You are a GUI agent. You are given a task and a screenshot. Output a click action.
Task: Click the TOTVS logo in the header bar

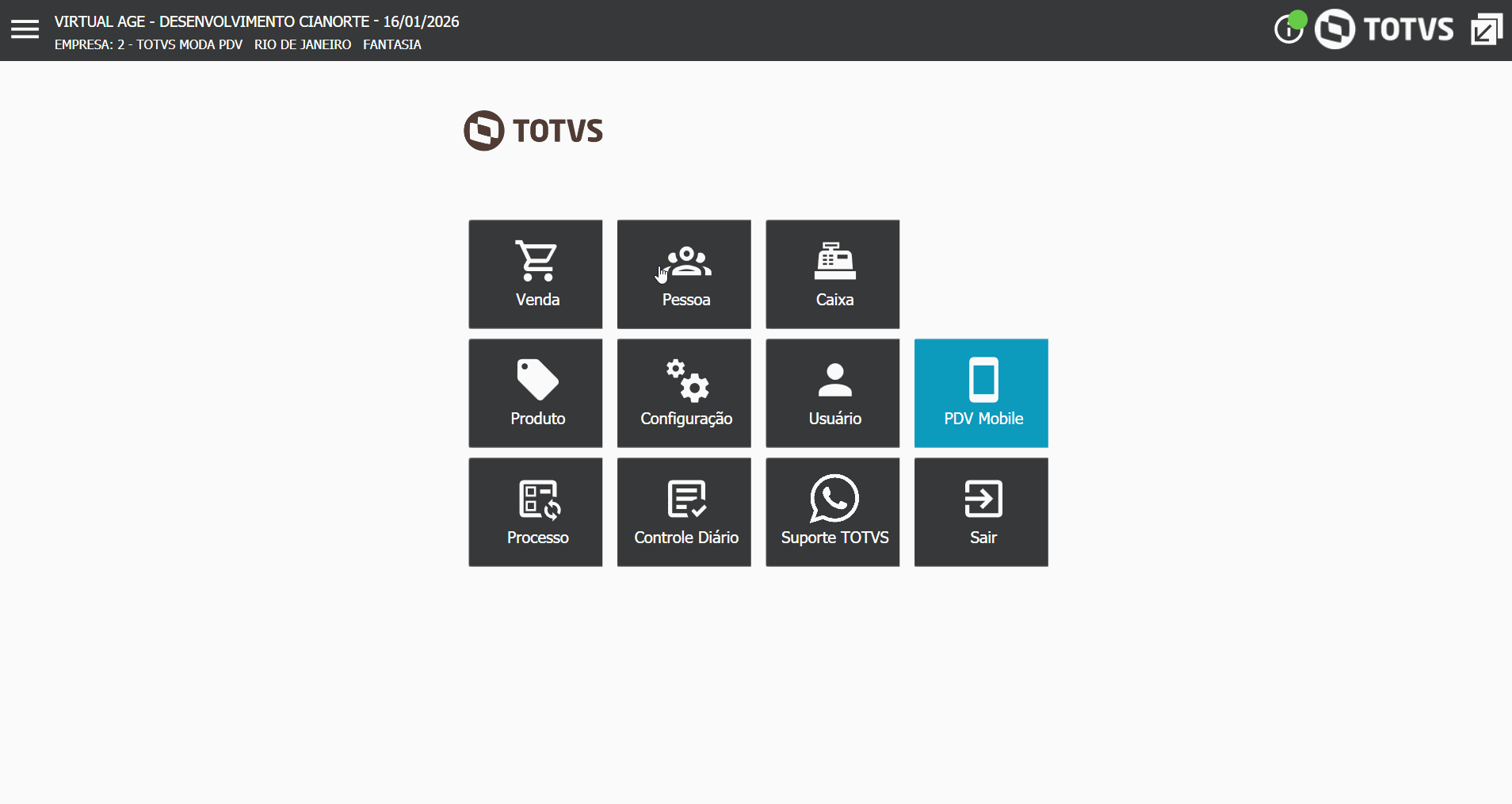[1384, 29]
